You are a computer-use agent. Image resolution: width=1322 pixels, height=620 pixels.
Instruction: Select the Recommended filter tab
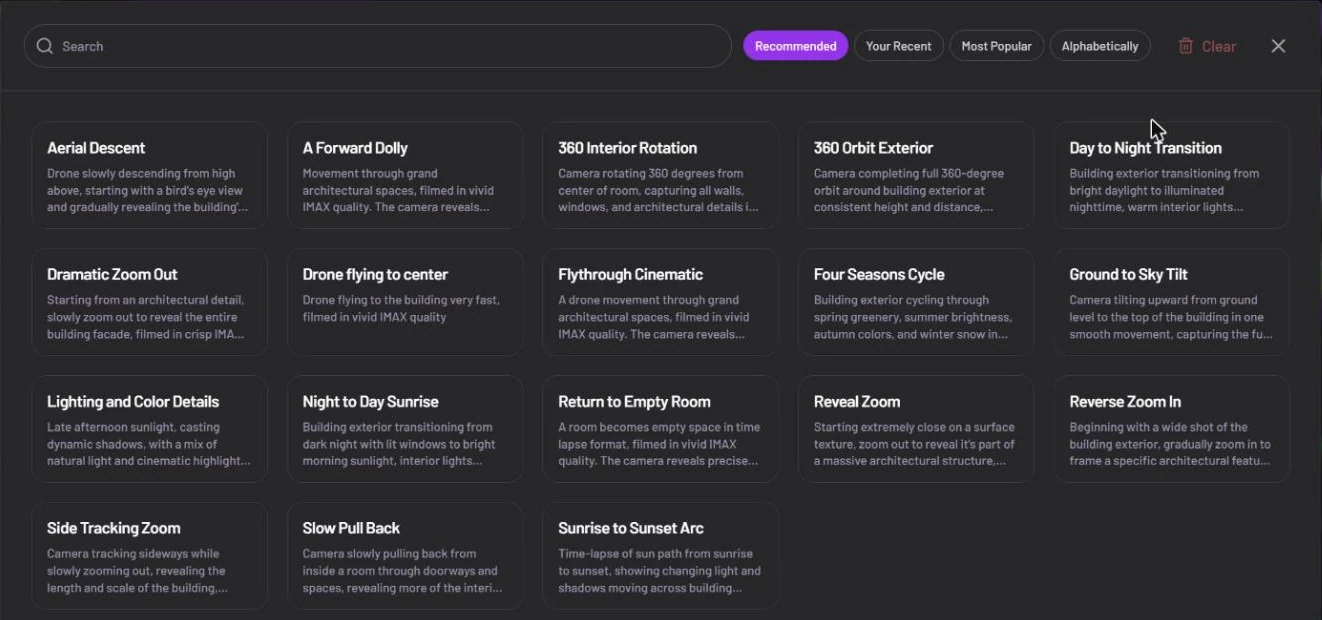pyautogui.click(x=795, y=46)
